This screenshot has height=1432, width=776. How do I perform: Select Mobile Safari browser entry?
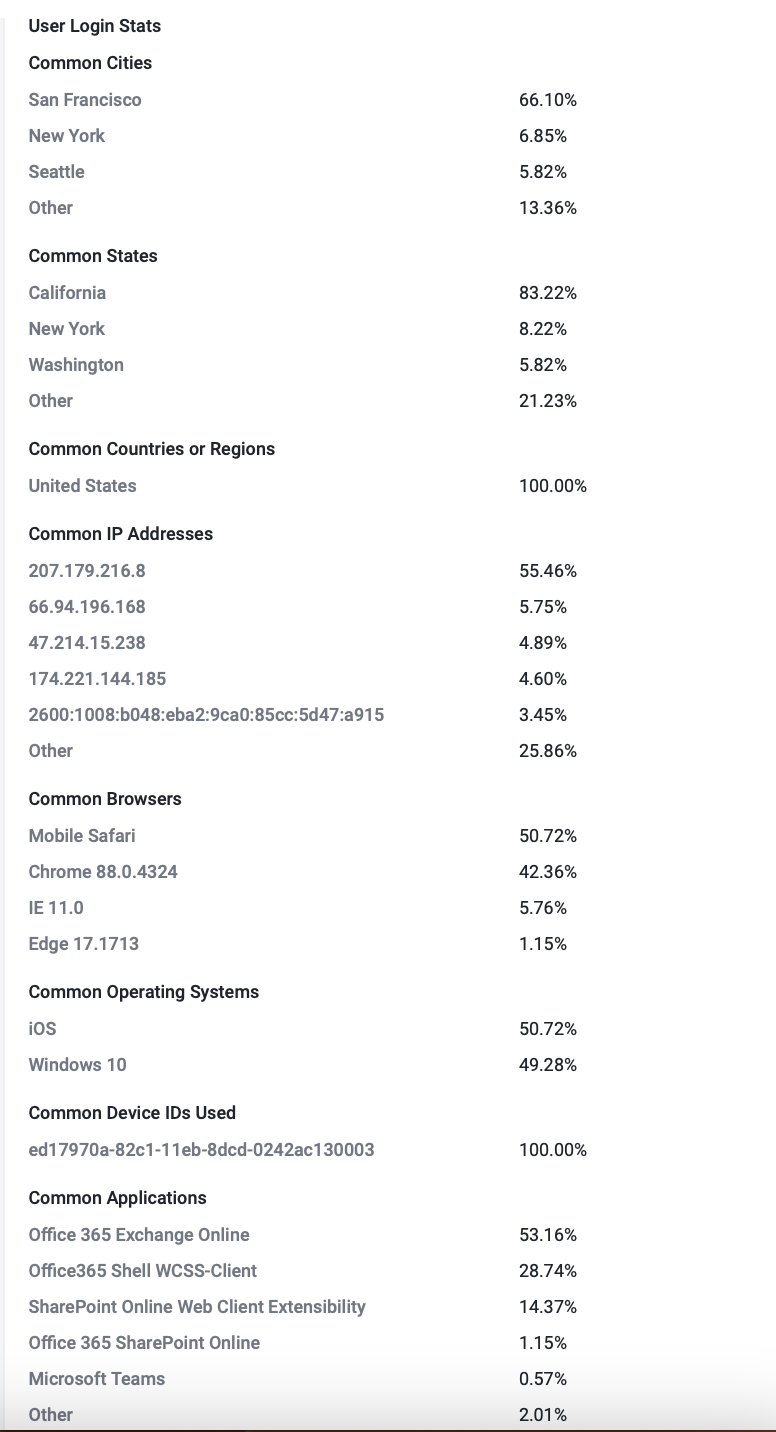[82, 836]
